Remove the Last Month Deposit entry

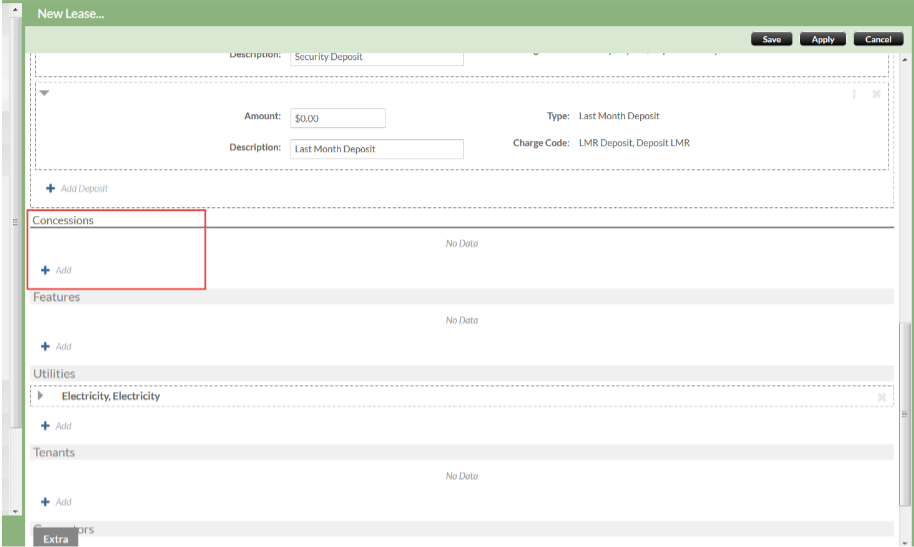pos(877,94)
